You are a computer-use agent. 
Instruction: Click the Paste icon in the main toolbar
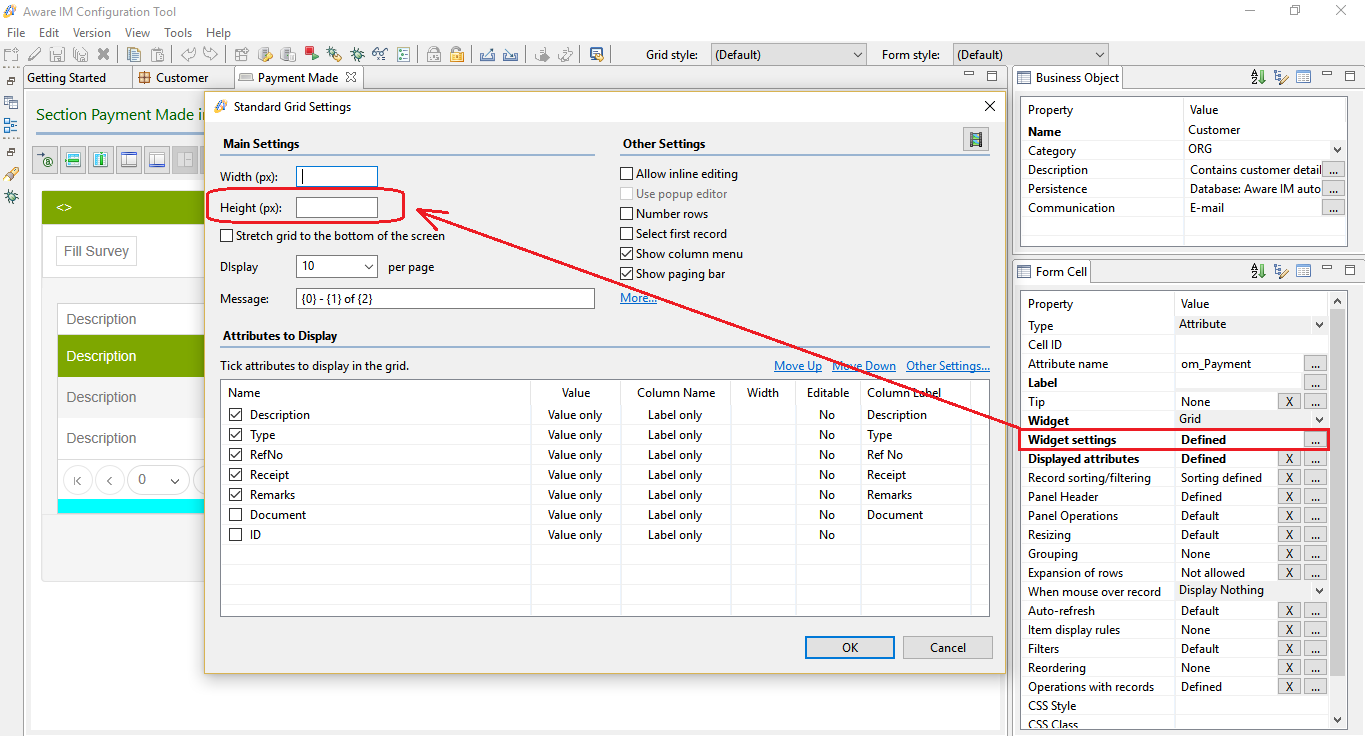pos(157,55)
